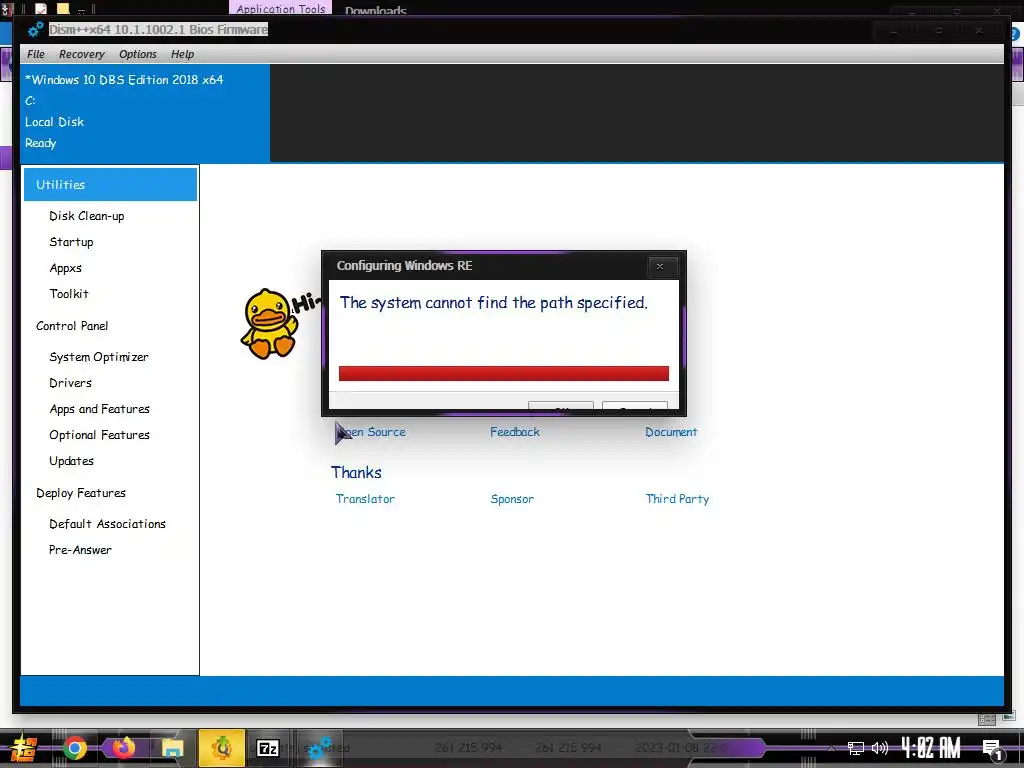Switch to Application Tools ribbon tab in Explorer
Viewport: 1024px width, 768px height.
pos(281,8)
